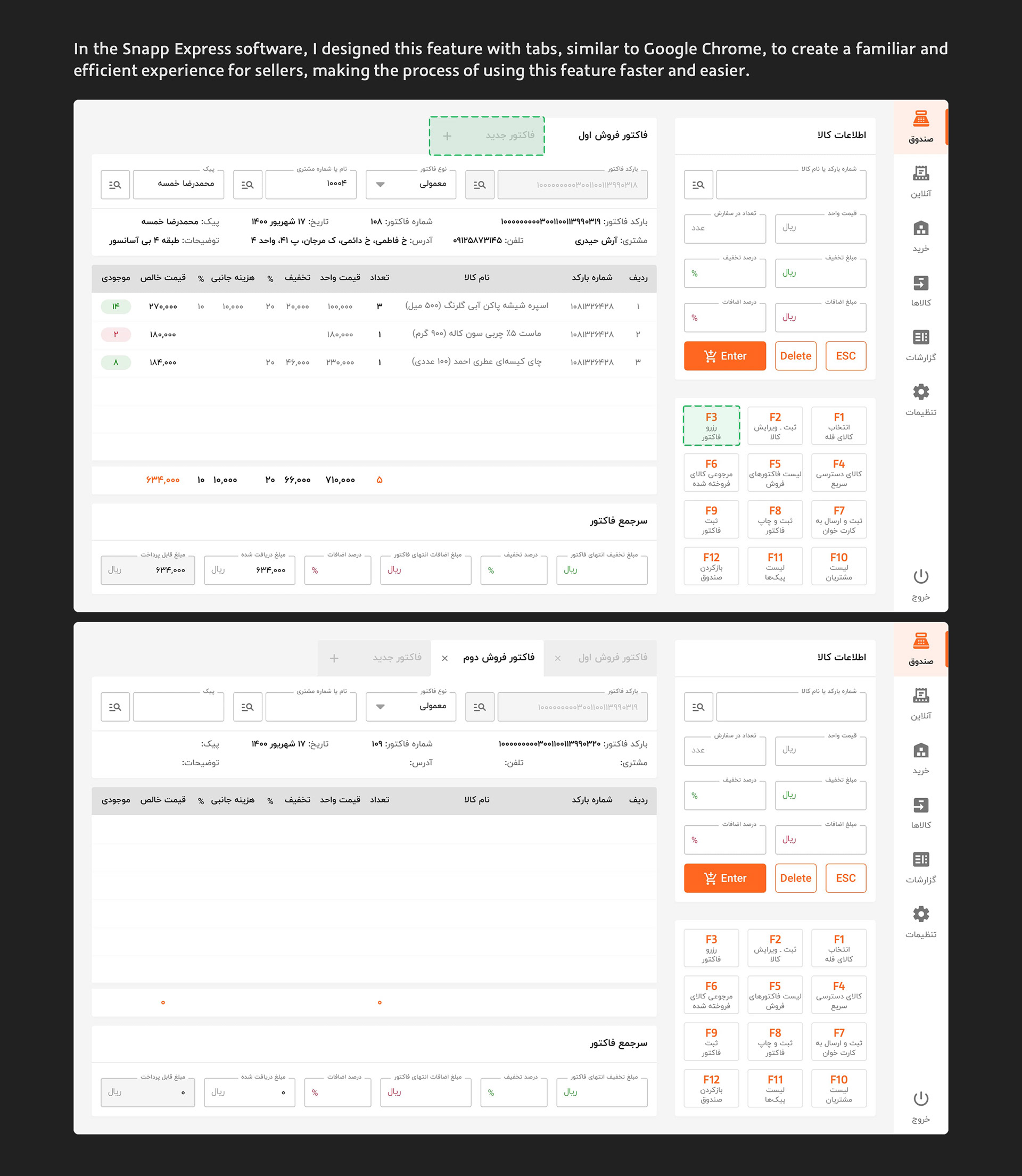Image resolution: width=1022 pixels, height=1176 pixels.
Task: Click search icon beside customer number ۱۰۰۰۴ field
Action: tap(248, 185)
